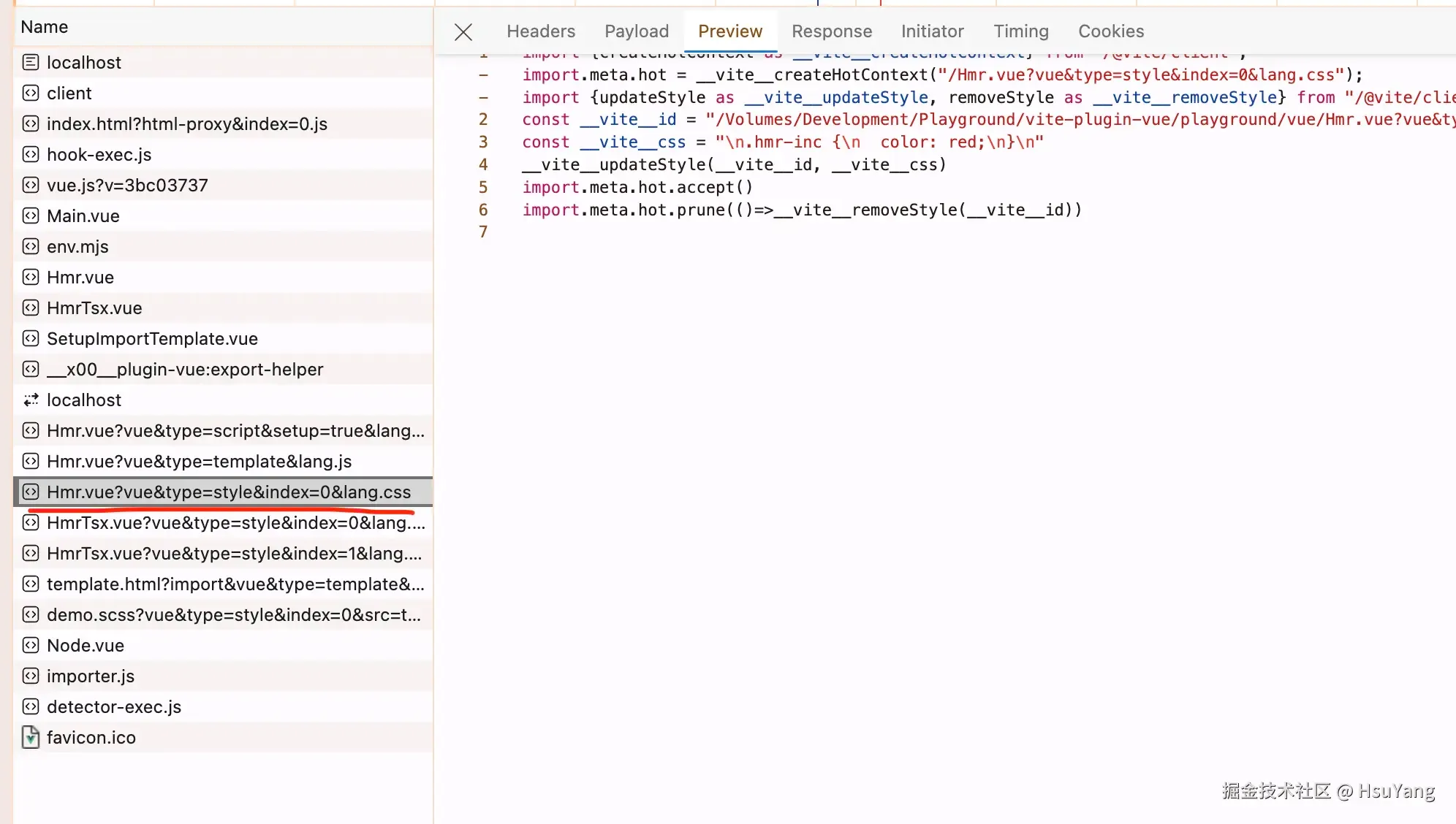
Task: Select the detector-exec.js request
Action: coord(223,706)
